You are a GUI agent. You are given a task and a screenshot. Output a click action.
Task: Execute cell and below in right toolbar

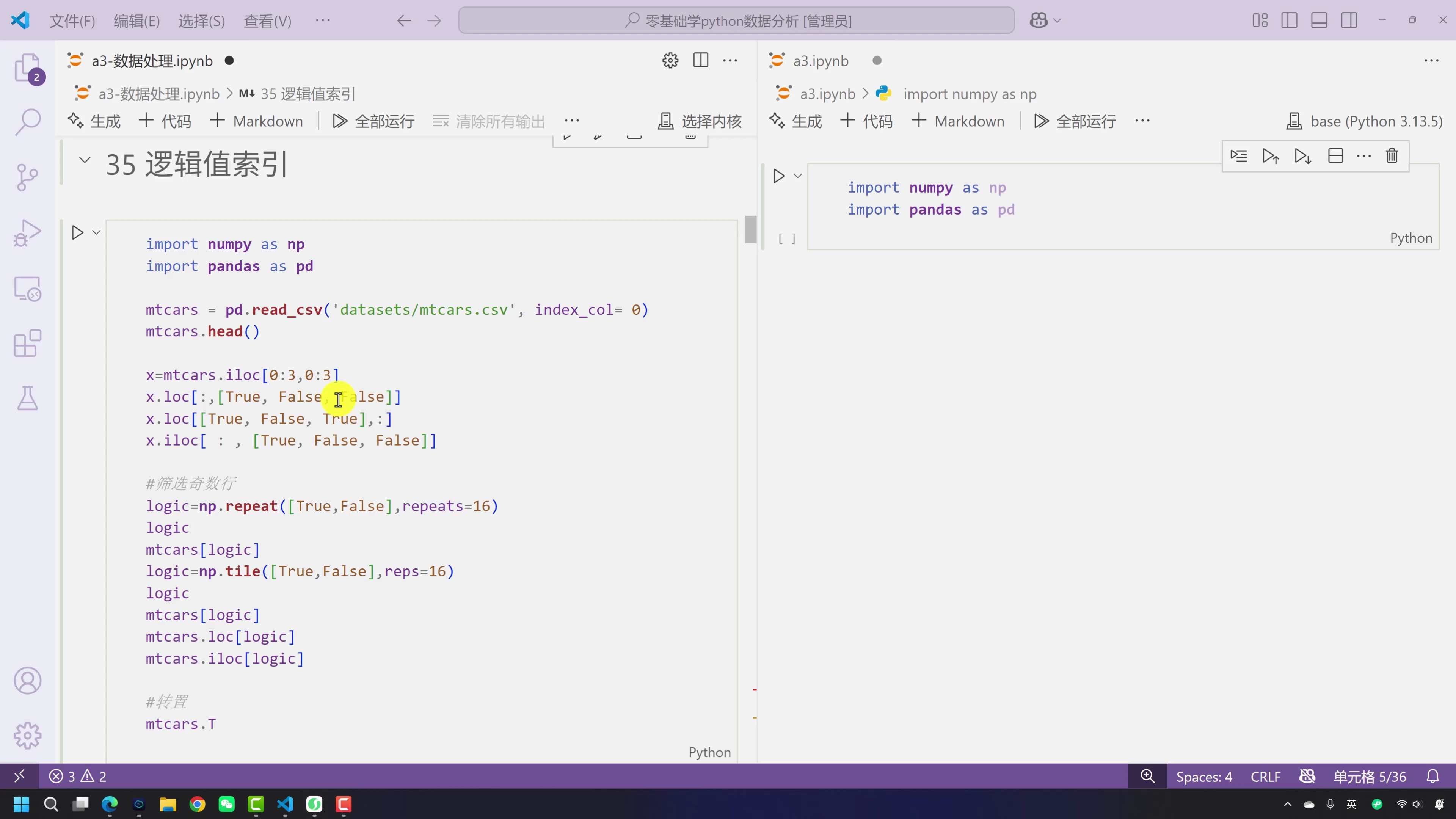pyautogui.click(x=1303, y=155)
